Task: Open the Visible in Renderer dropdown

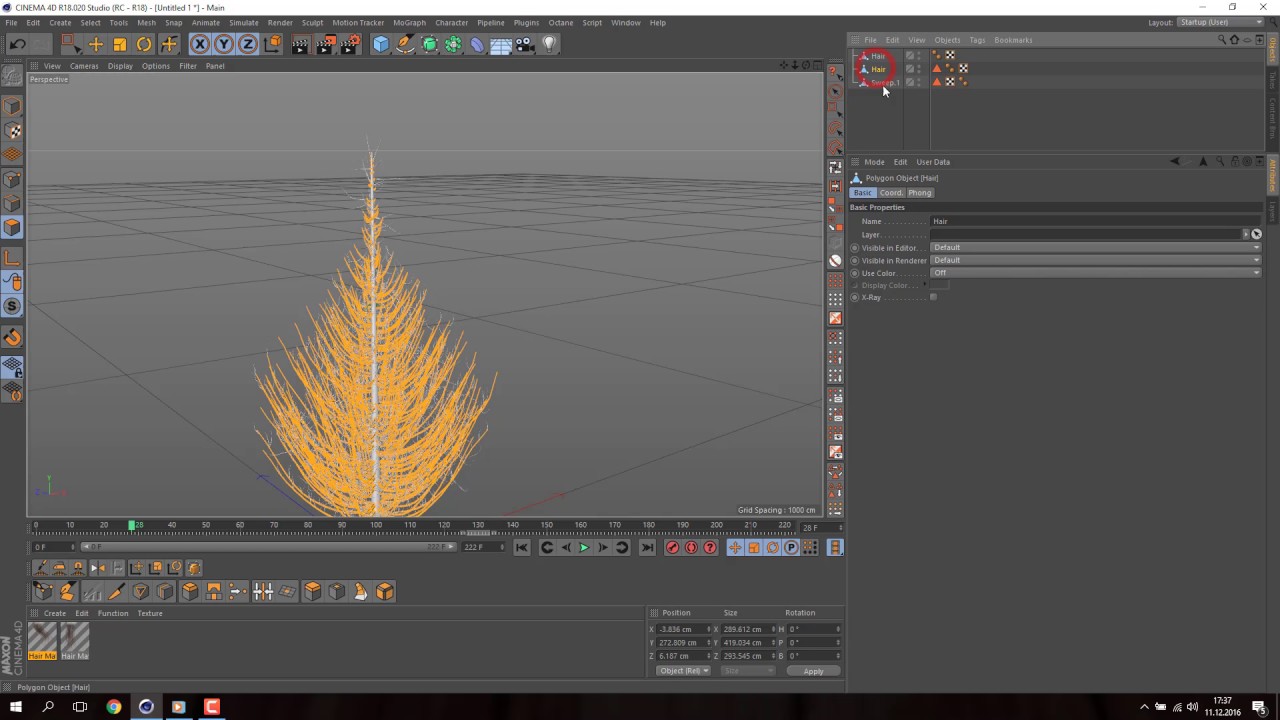Action: pos(1095,260)
